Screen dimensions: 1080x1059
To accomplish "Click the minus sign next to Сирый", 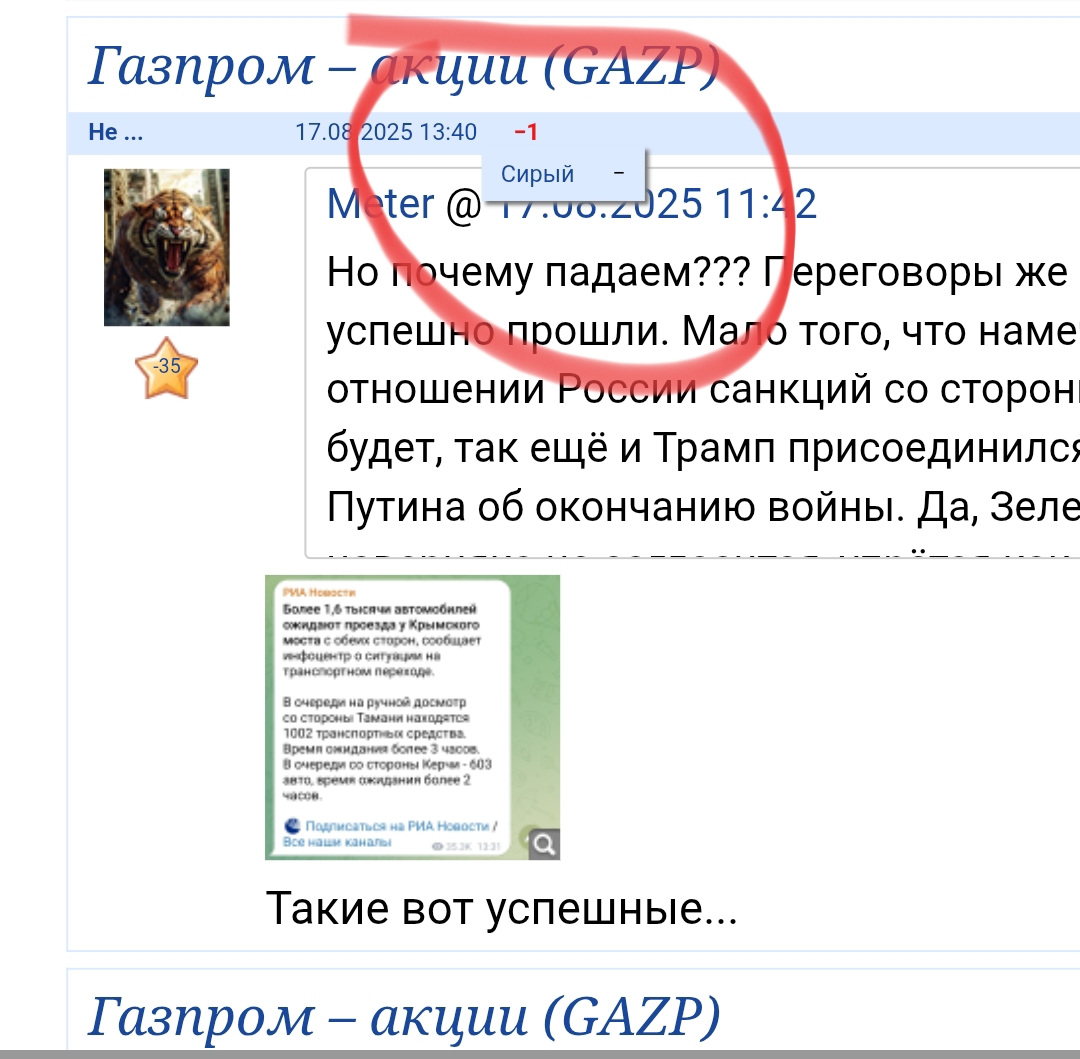I will (619, 173).
